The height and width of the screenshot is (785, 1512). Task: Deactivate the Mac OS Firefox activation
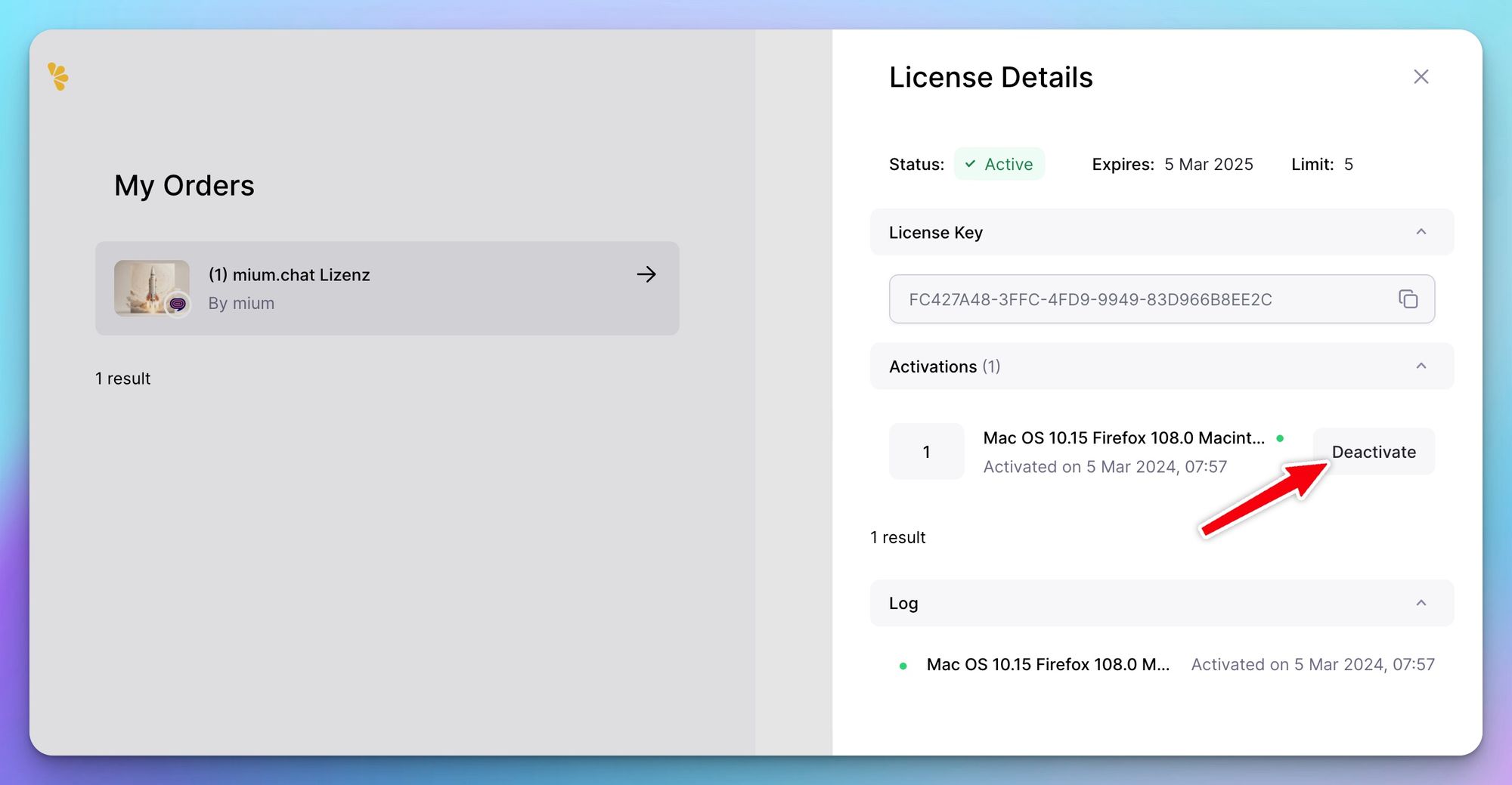tap(1374, 452)
